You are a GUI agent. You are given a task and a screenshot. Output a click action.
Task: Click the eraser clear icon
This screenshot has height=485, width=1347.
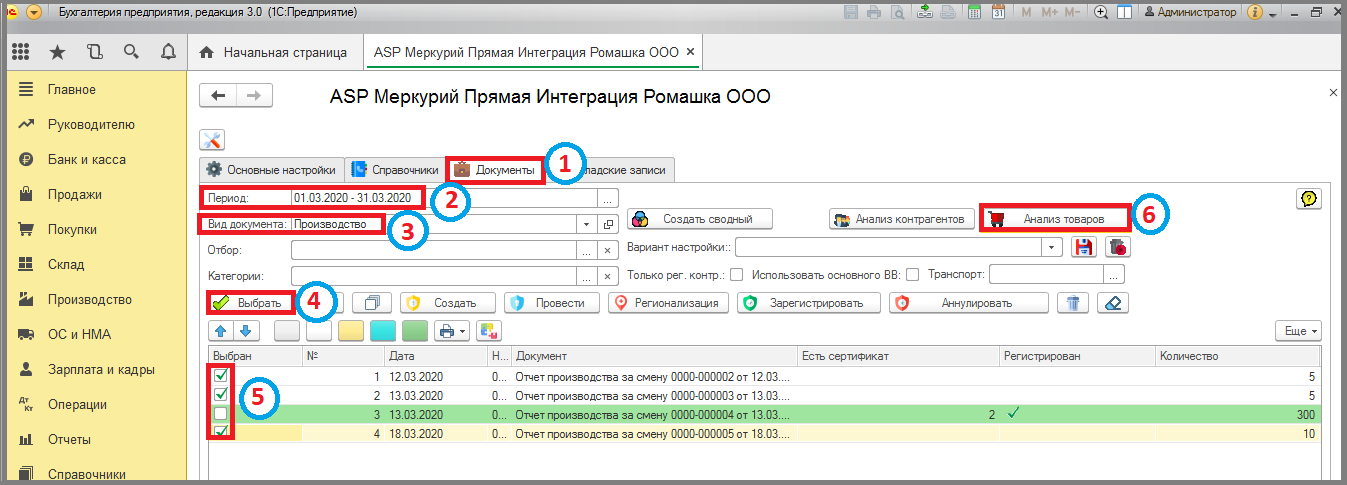coord(1113,302)
